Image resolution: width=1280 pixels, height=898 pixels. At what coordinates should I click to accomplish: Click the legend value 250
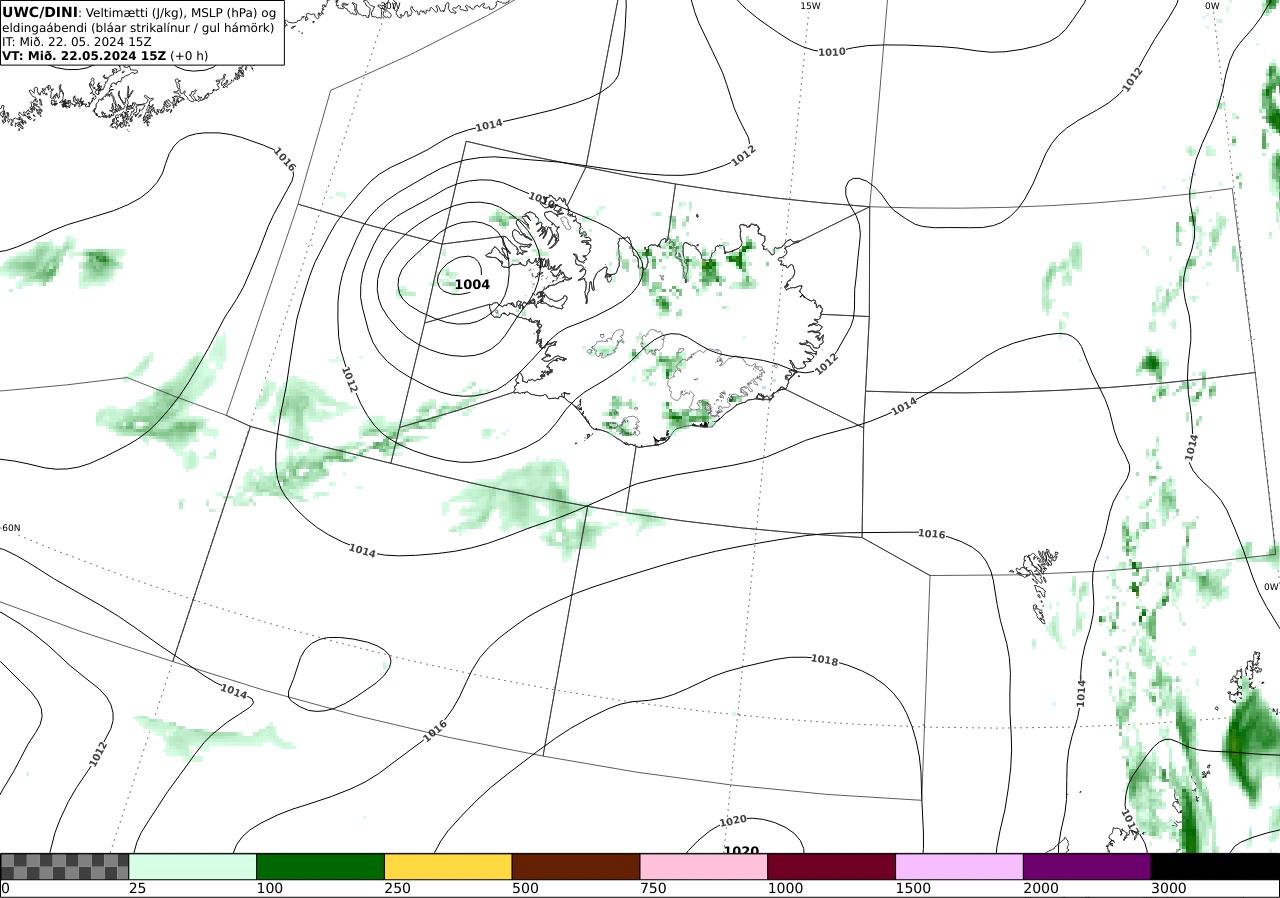pos(397,888)
